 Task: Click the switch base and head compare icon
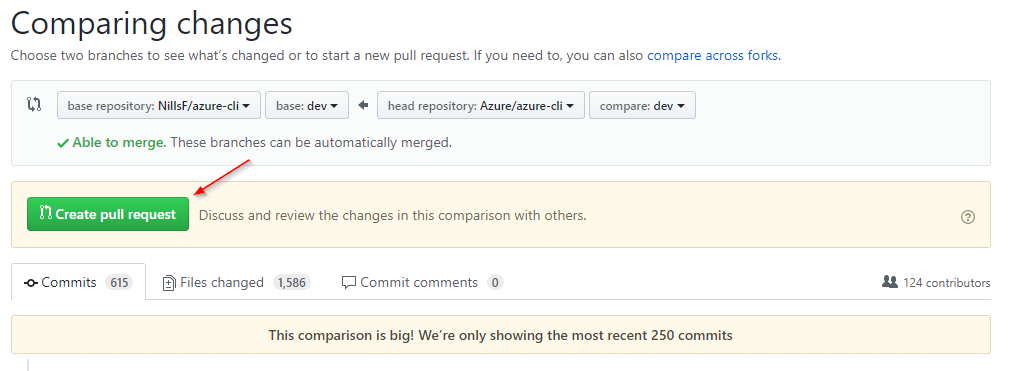[34, 104]
